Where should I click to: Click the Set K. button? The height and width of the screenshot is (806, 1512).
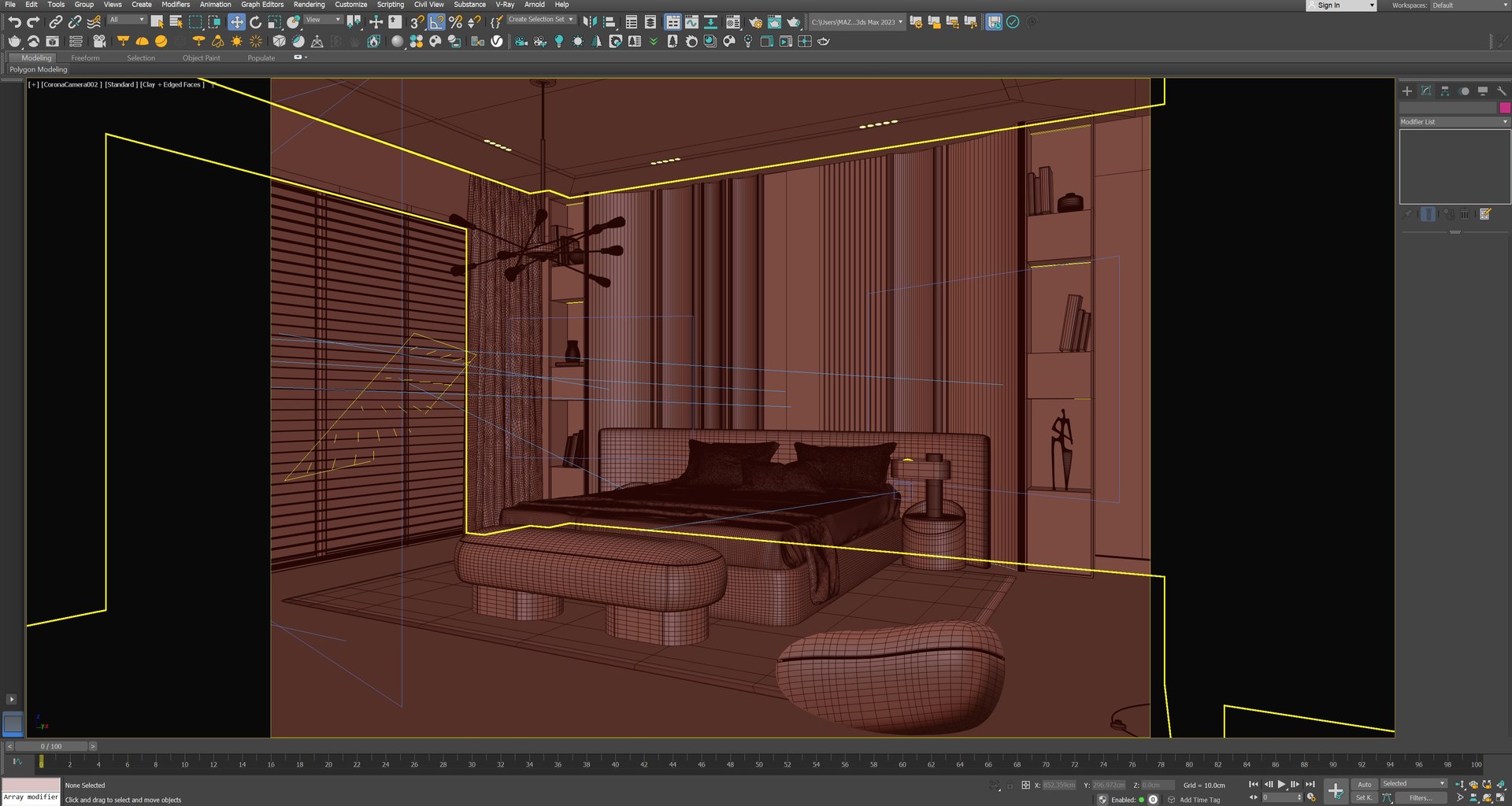coord(1364,797)
